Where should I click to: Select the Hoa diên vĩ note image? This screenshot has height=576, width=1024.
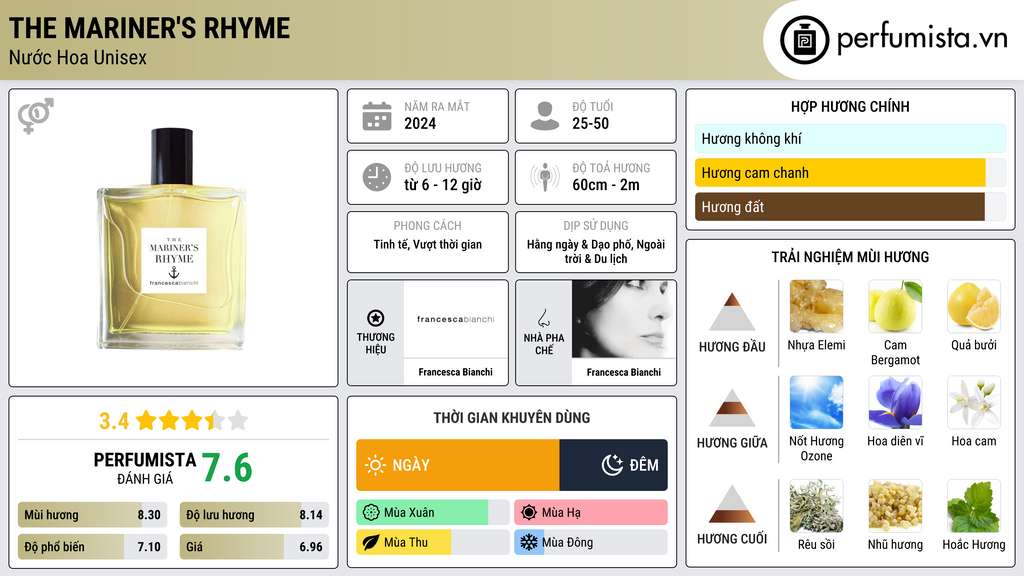[x=895, y=402]
